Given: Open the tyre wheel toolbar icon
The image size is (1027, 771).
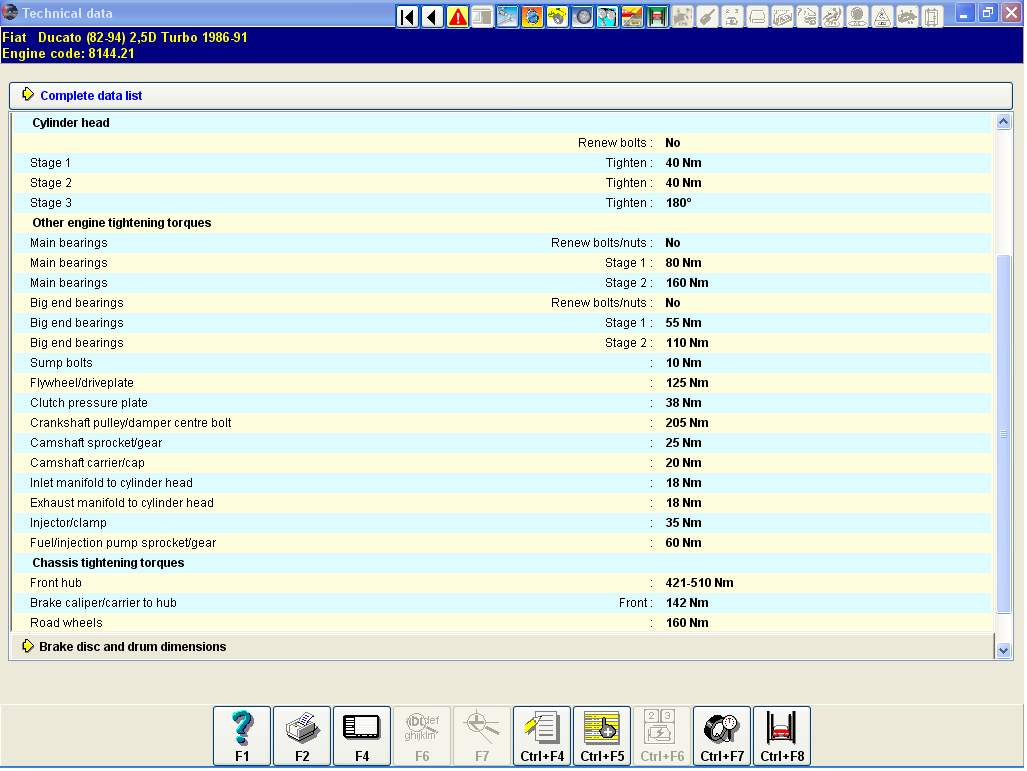Looking at the screenshot, I should [582, 16].
